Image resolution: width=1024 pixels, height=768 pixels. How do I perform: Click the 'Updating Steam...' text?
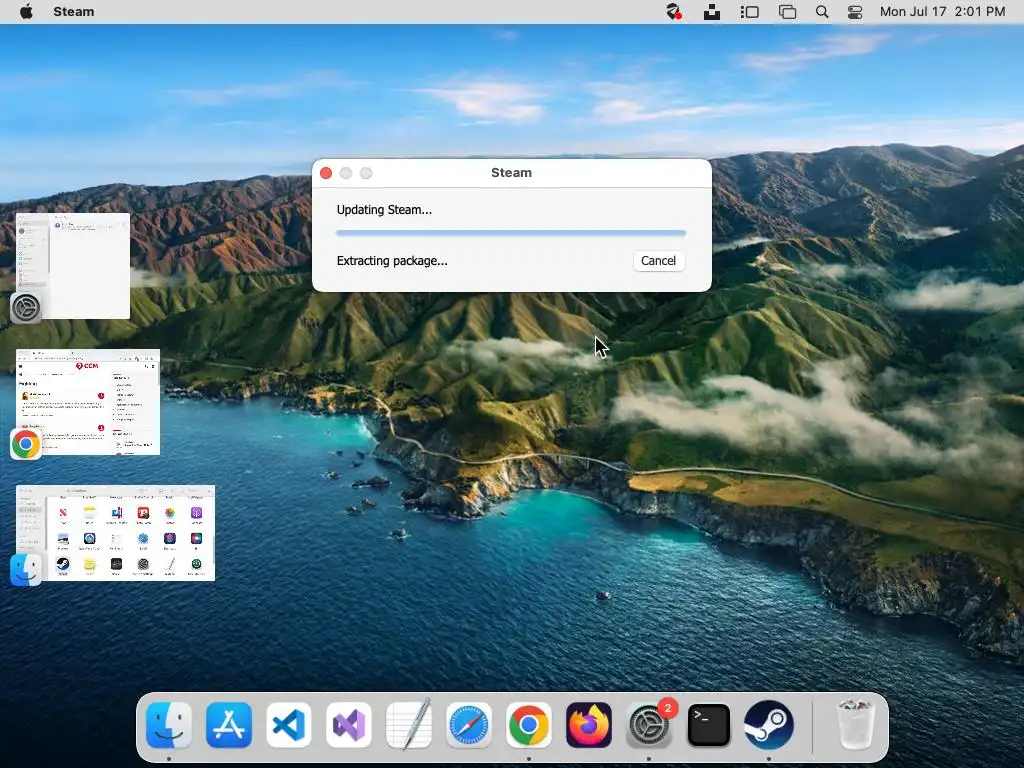pos(384,210)
